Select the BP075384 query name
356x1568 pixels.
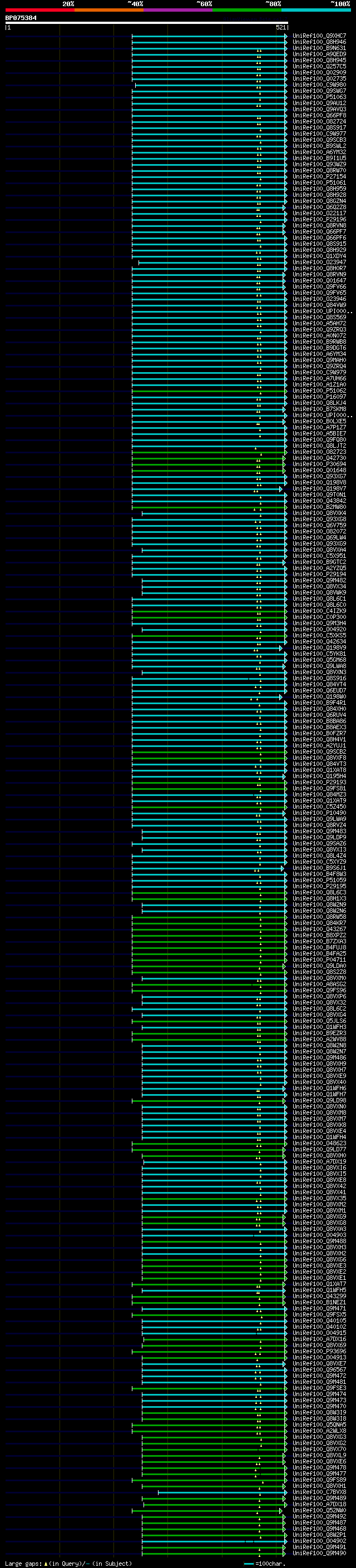(x=21, y=18)
